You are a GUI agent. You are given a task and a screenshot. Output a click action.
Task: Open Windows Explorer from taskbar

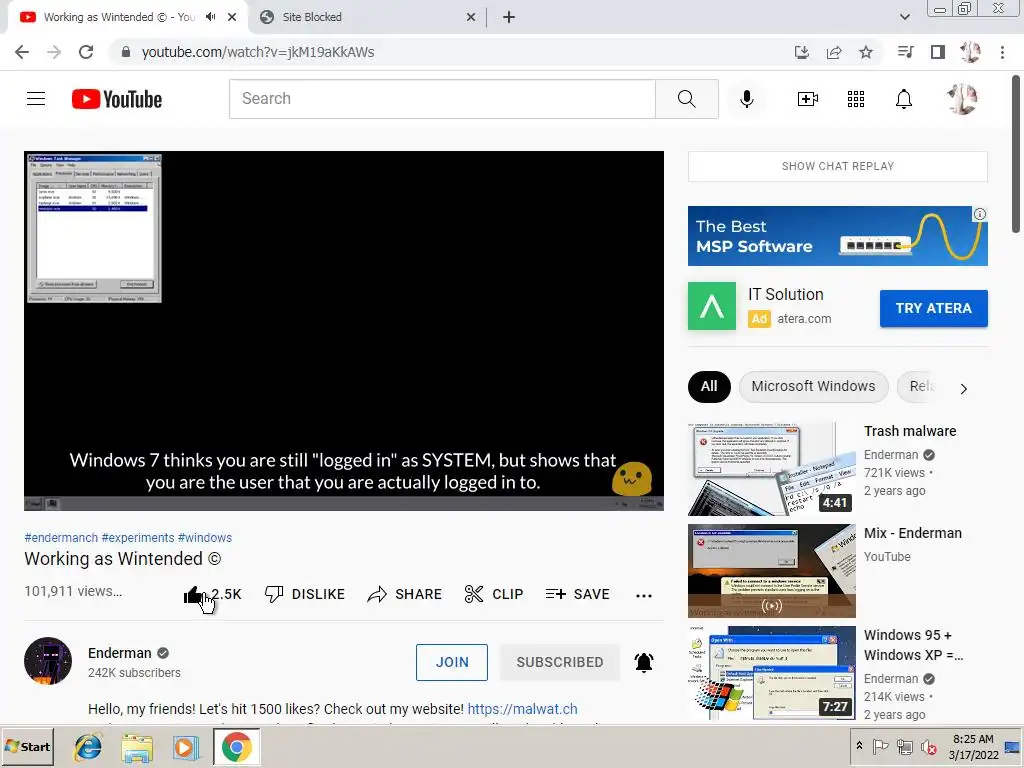coord(137,747)
